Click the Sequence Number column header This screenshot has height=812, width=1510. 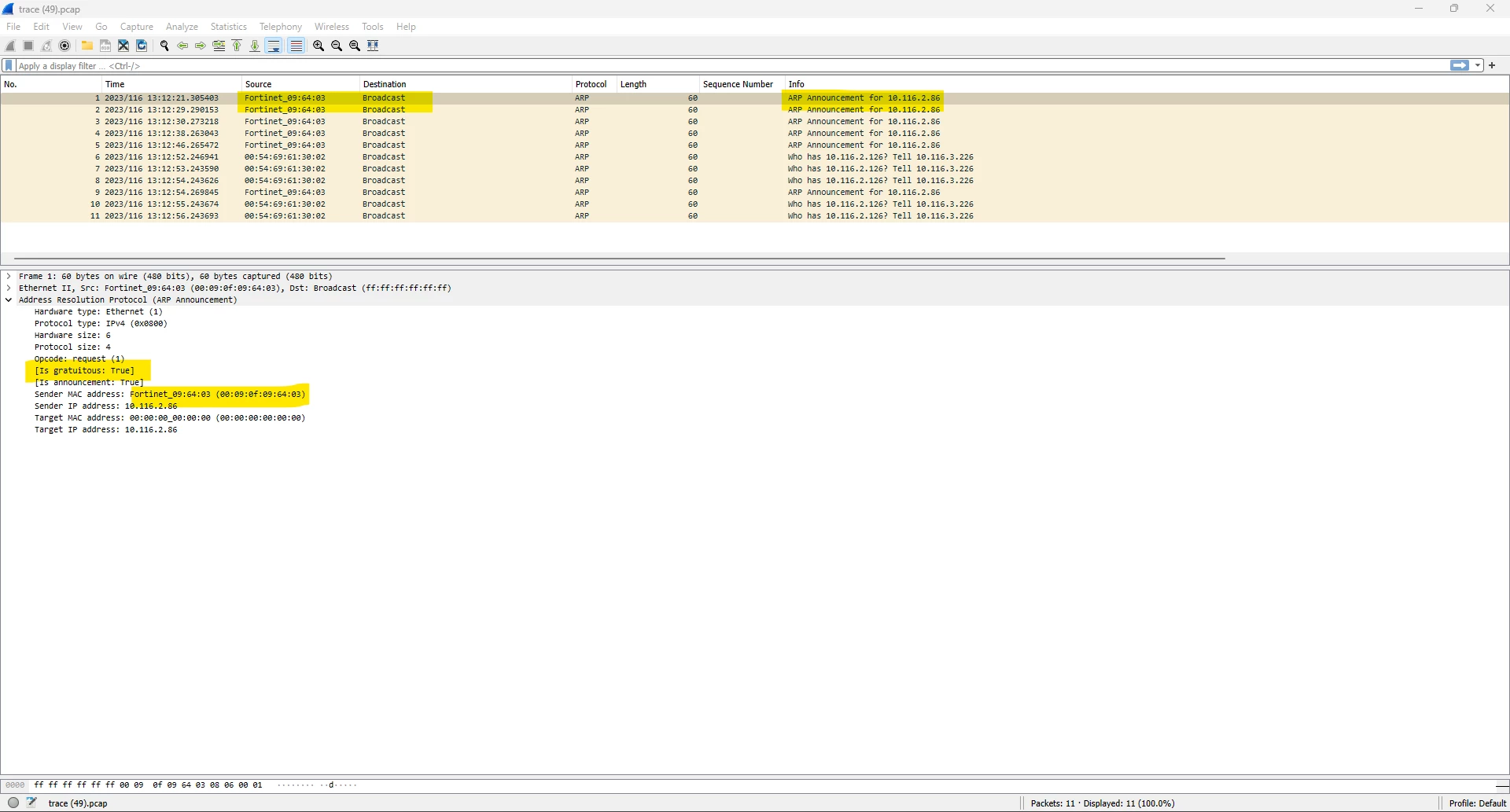(741, 84)
